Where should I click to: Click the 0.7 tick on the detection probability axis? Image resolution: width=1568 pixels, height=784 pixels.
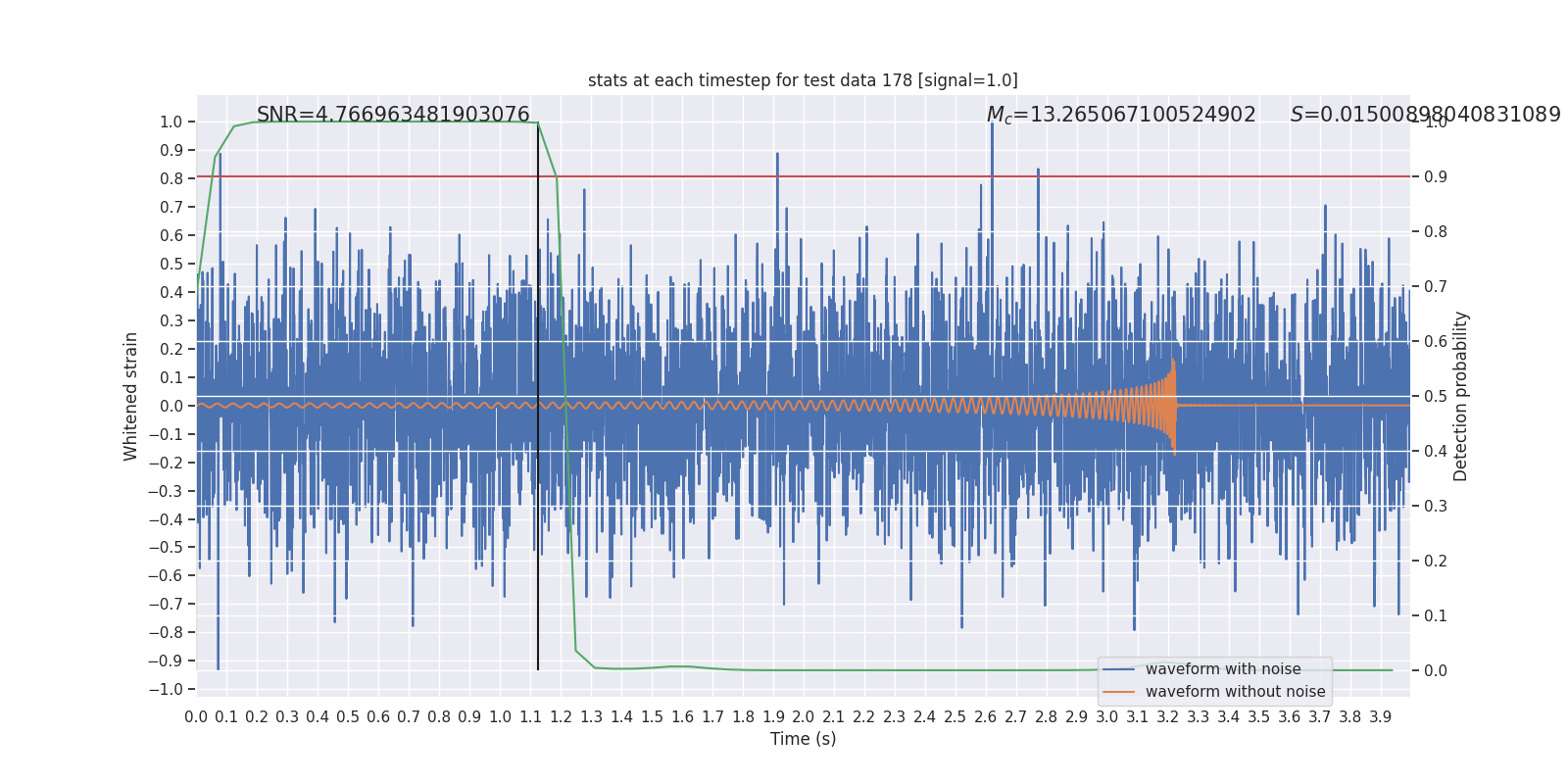pyautogui.click(x=1436, y=287)
